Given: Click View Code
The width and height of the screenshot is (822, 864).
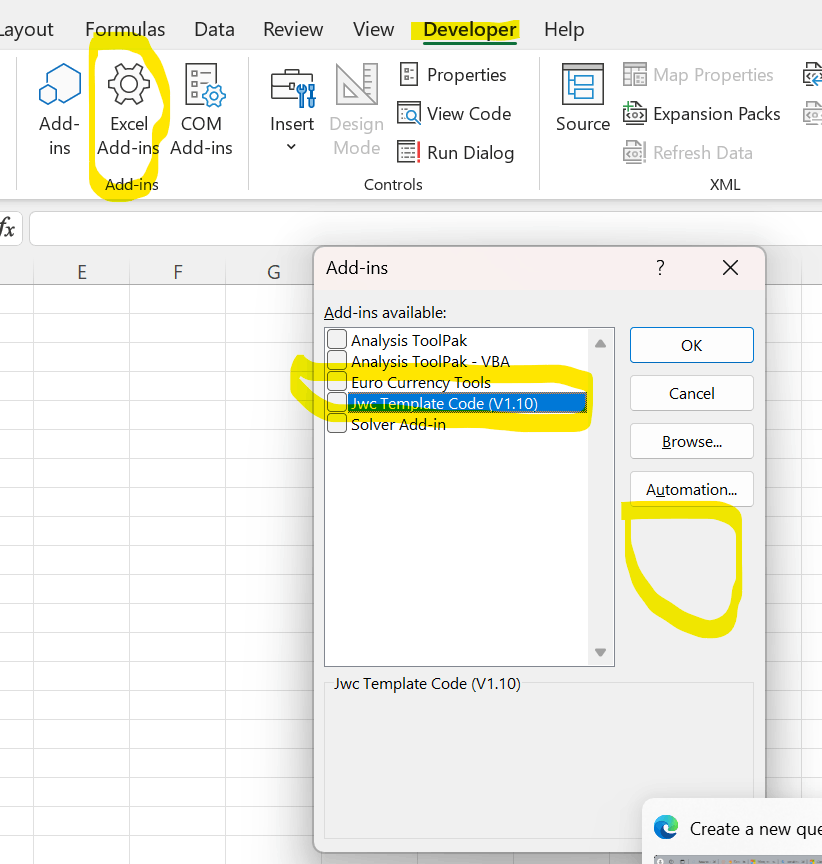Looking at the screenshot, I should coord(454,114).
